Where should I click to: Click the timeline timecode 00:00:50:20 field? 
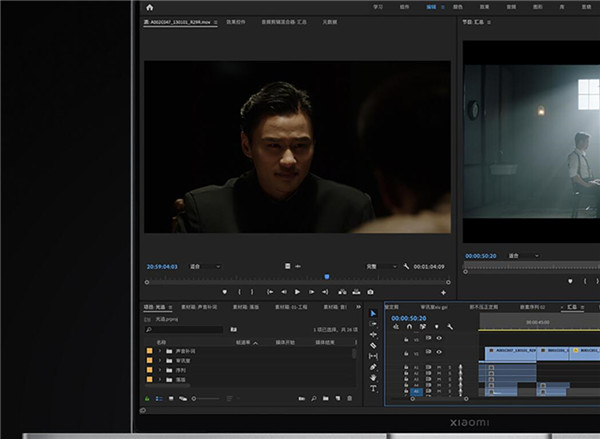pyautogui.click(x=408, y=318)
